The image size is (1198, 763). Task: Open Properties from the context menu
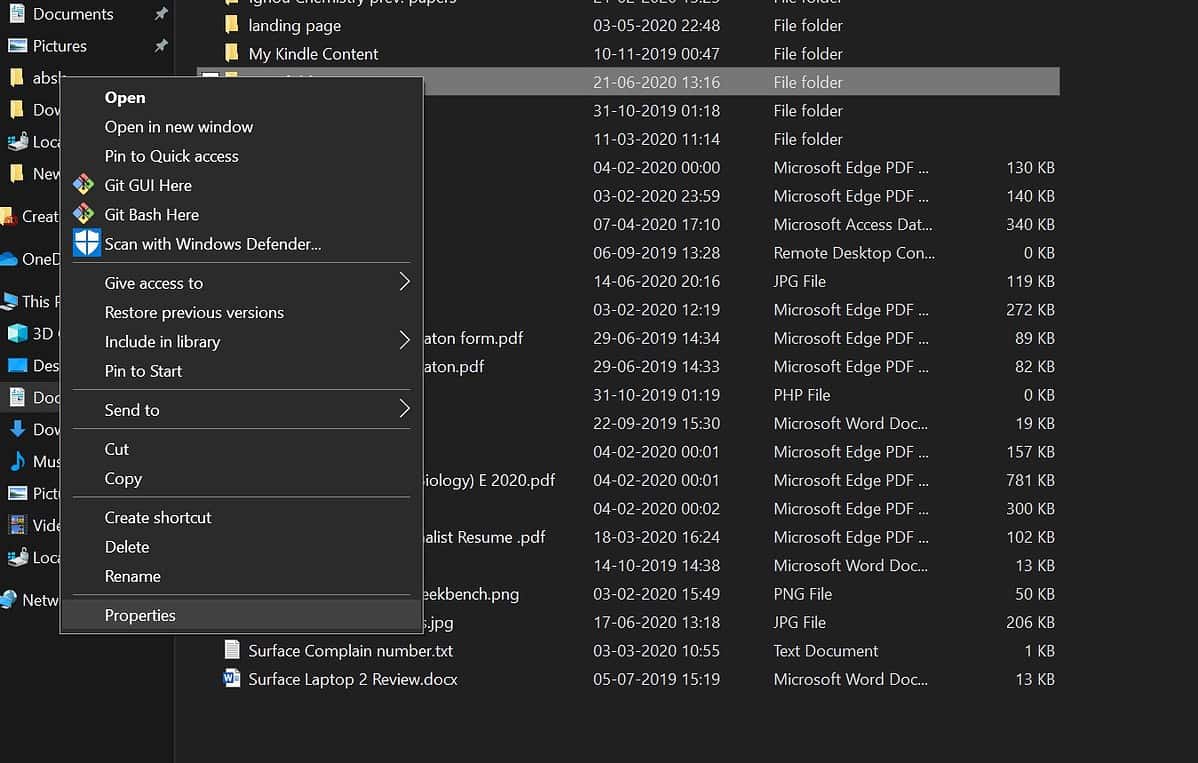140,615
